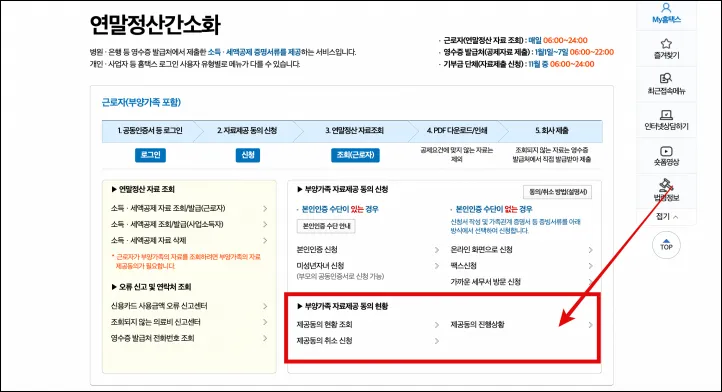
Task: Click the 연말정산간소화 page title
Action: [155, 25]
